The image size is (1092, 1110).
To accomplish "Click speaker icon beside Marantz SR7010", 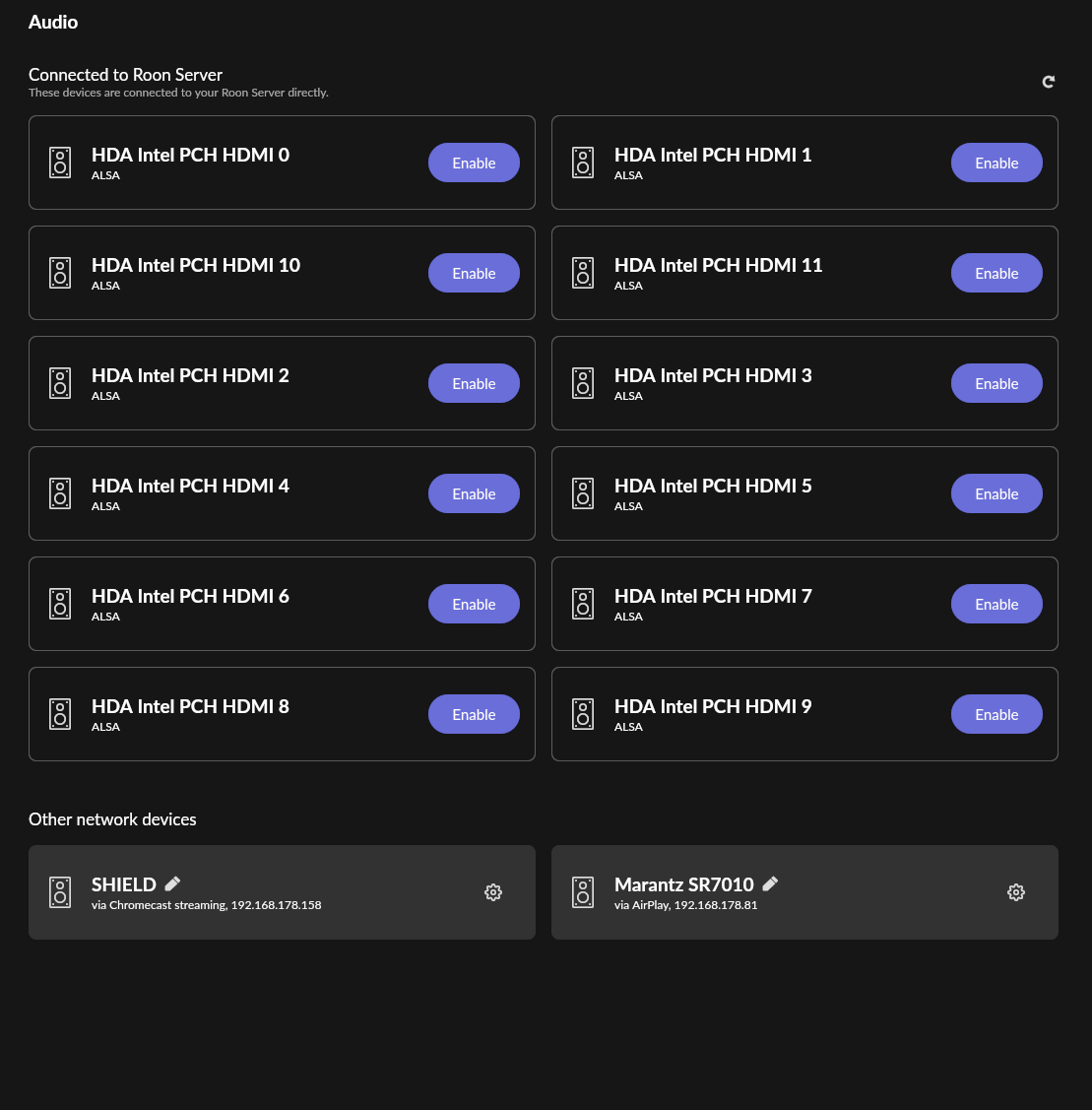I will point(583,892).
